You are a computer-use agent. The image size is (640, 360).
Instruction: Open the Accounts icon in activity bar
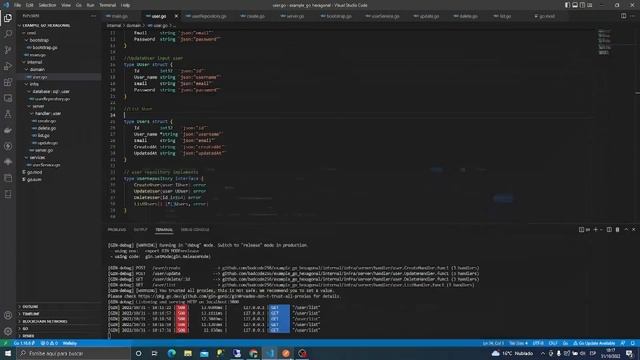[x=8, y=315]
